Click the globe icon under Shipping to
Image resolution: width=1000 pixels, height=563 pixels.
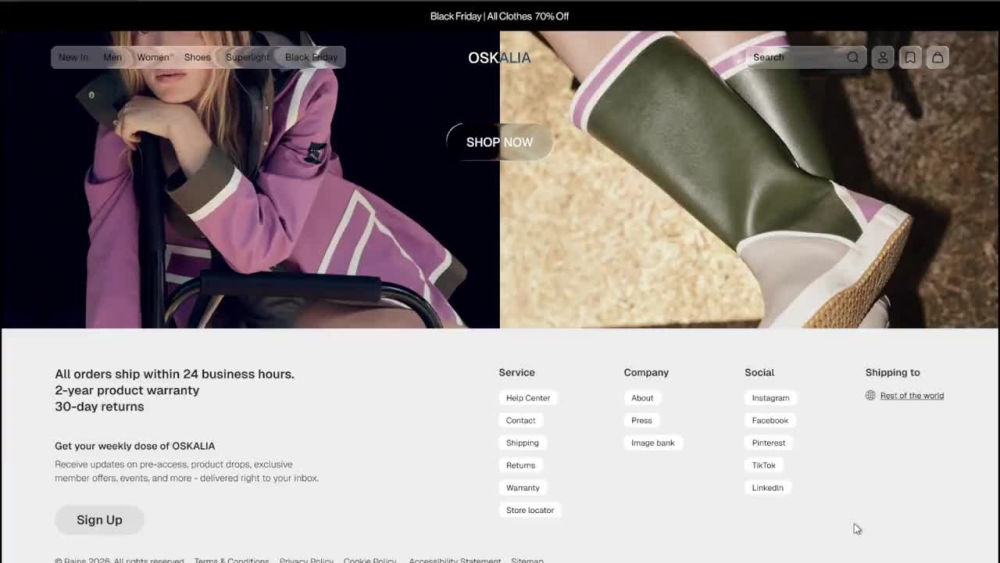(x=871, y=395)
